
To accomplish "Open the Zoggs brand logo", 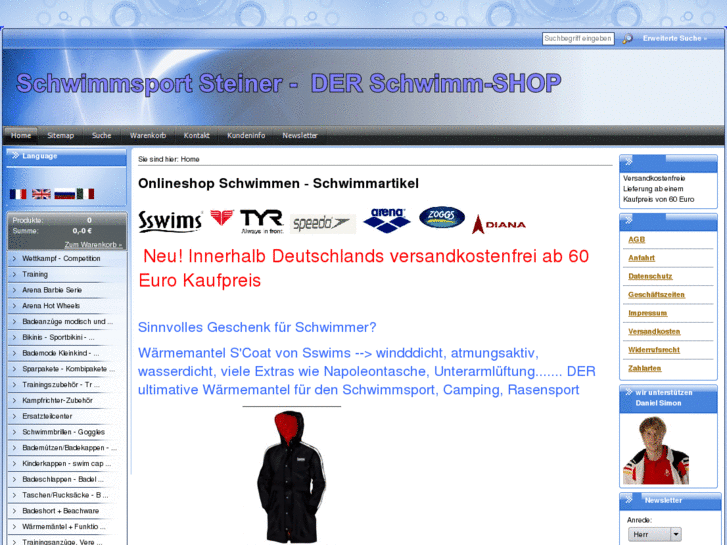I will click(x=442, y=217).
